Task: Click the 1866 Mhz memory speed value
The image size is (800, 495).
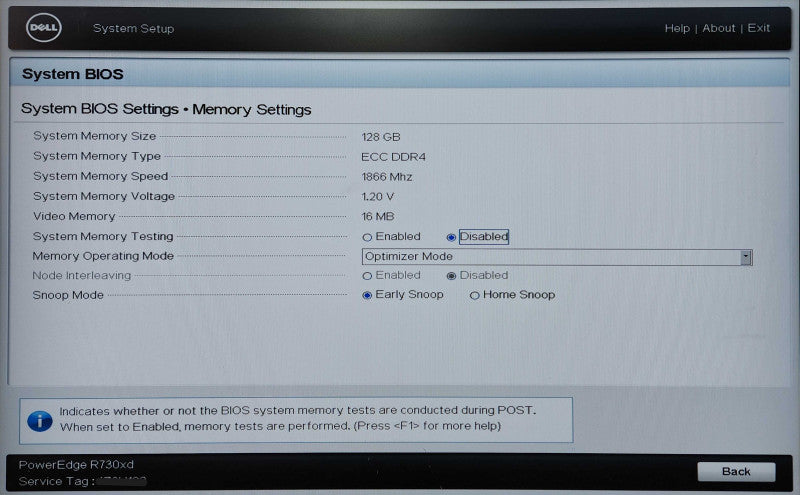Action: (387, 177)
